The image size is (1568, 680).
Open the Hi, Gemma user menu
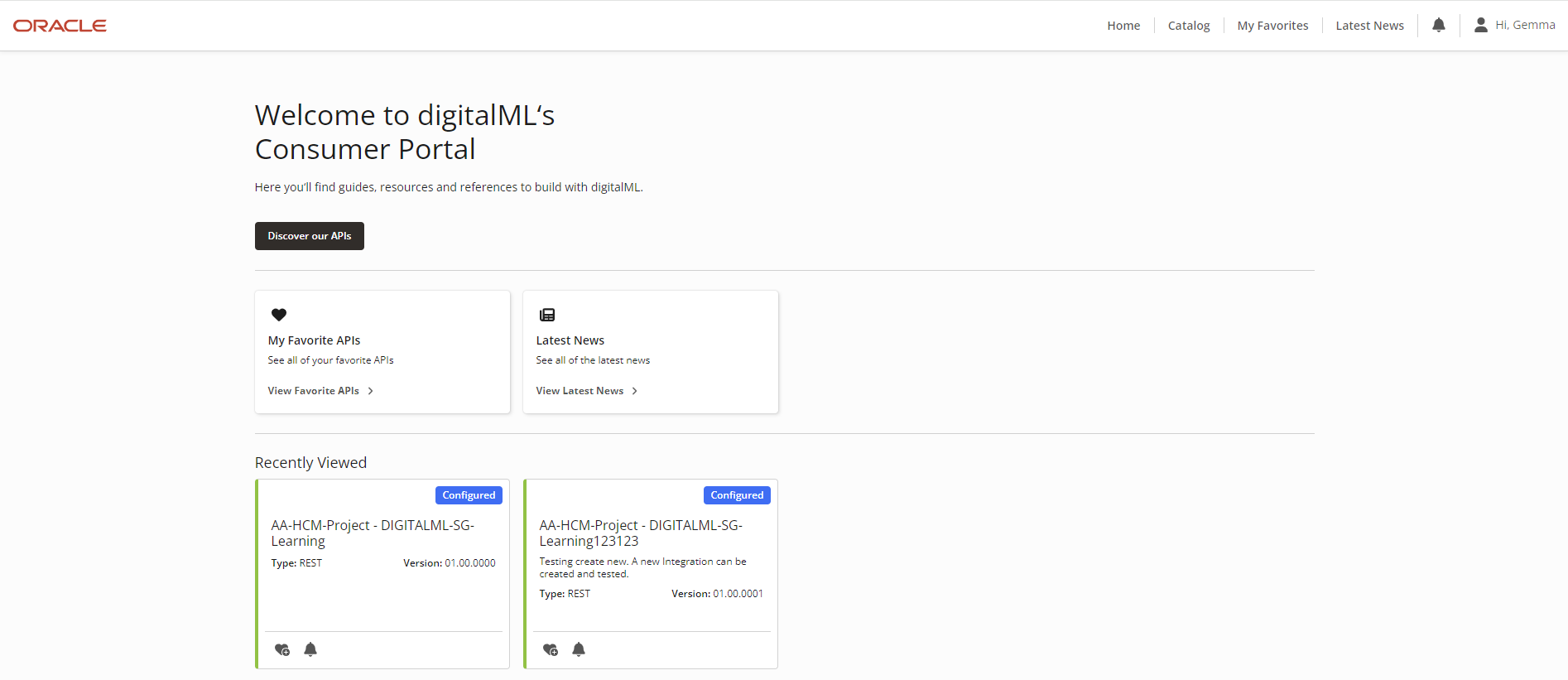[x=1514, y=25]
